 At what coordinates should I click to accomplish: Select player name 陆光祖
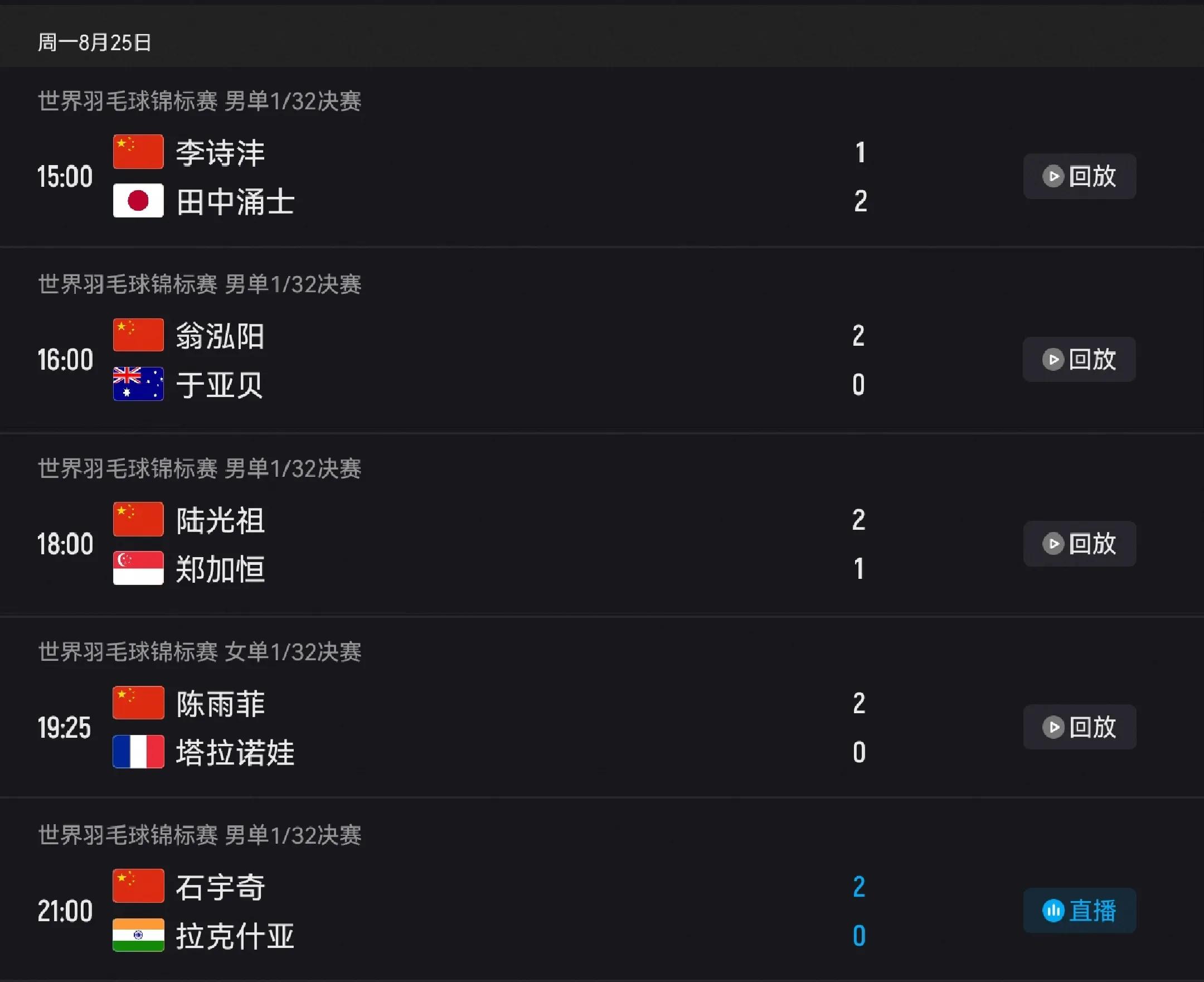(x=220, y=520)
